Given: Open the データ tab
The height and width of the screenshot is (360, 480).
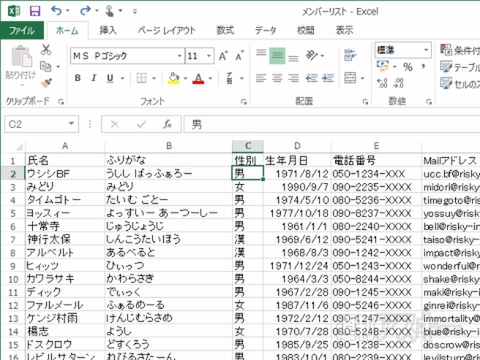Looking at the screenshot, I should point(266,30).
